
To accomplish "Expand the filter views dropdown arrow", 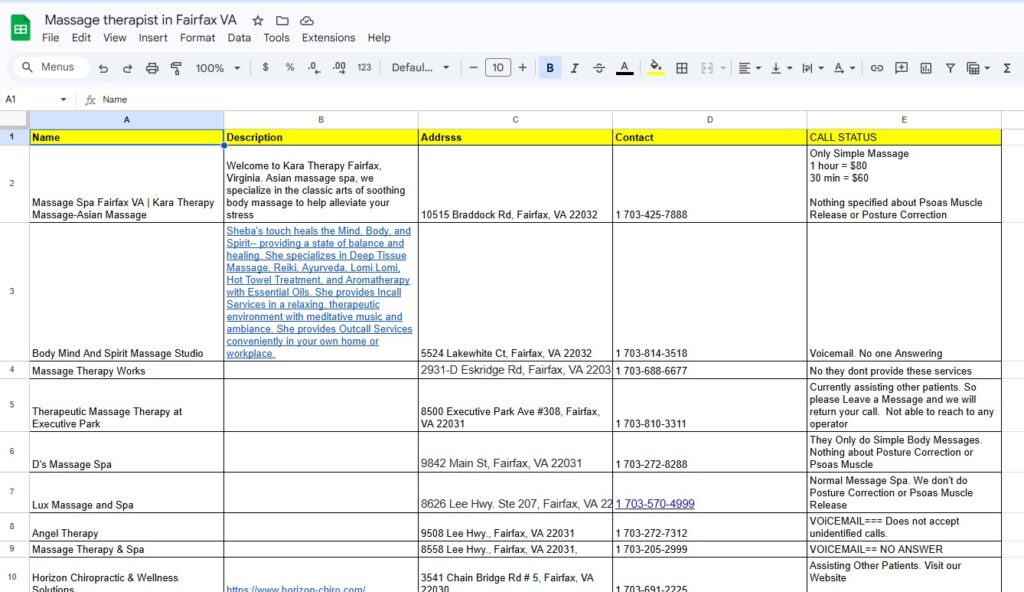I will 987,68.
